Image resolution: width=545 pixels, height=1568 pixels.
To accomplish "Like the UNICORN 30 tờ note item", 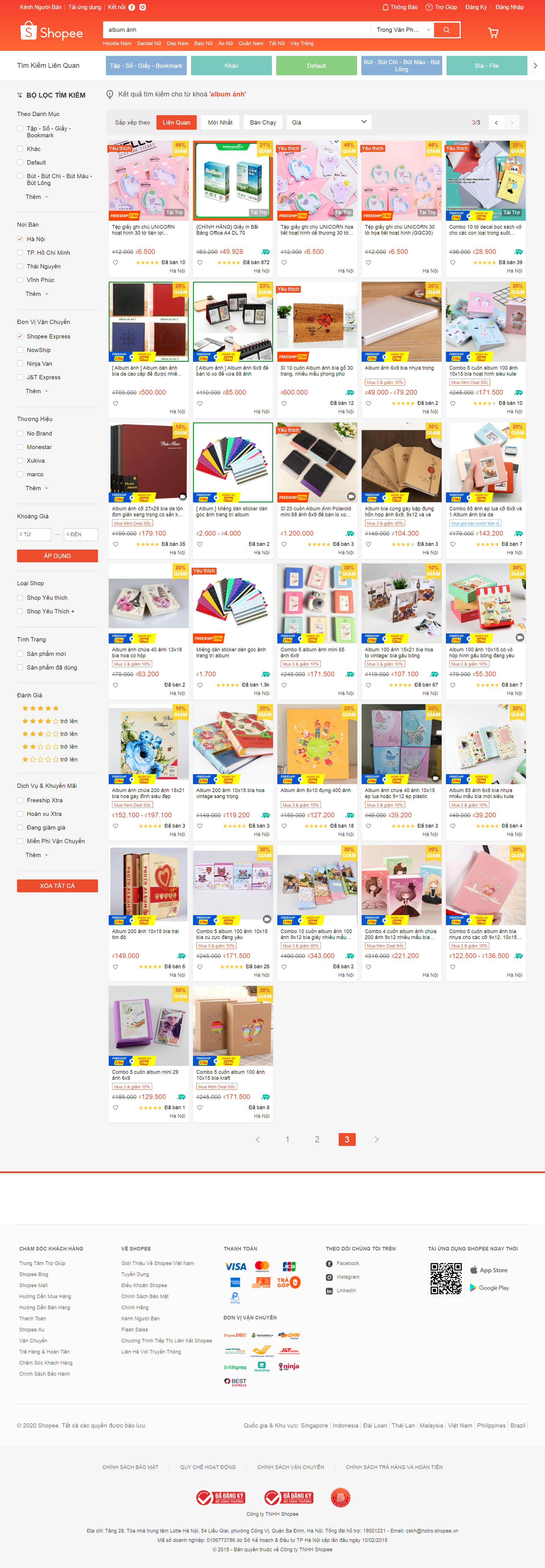I will 368,262.
